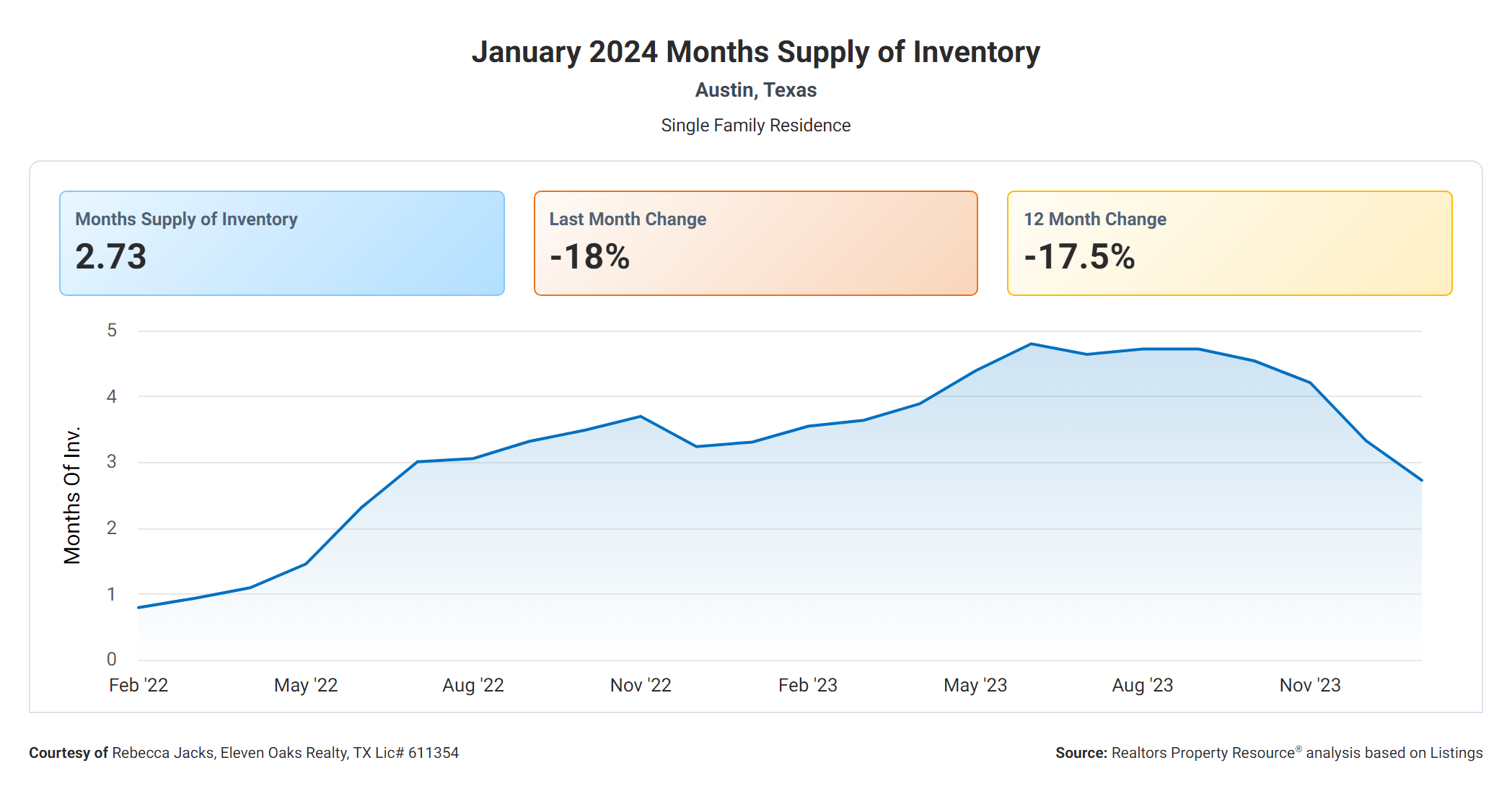Image resolution: width=1512 pixels, height=794 pixels.
Task: Click the Aug '22 axis label
Action: [473, 685]
